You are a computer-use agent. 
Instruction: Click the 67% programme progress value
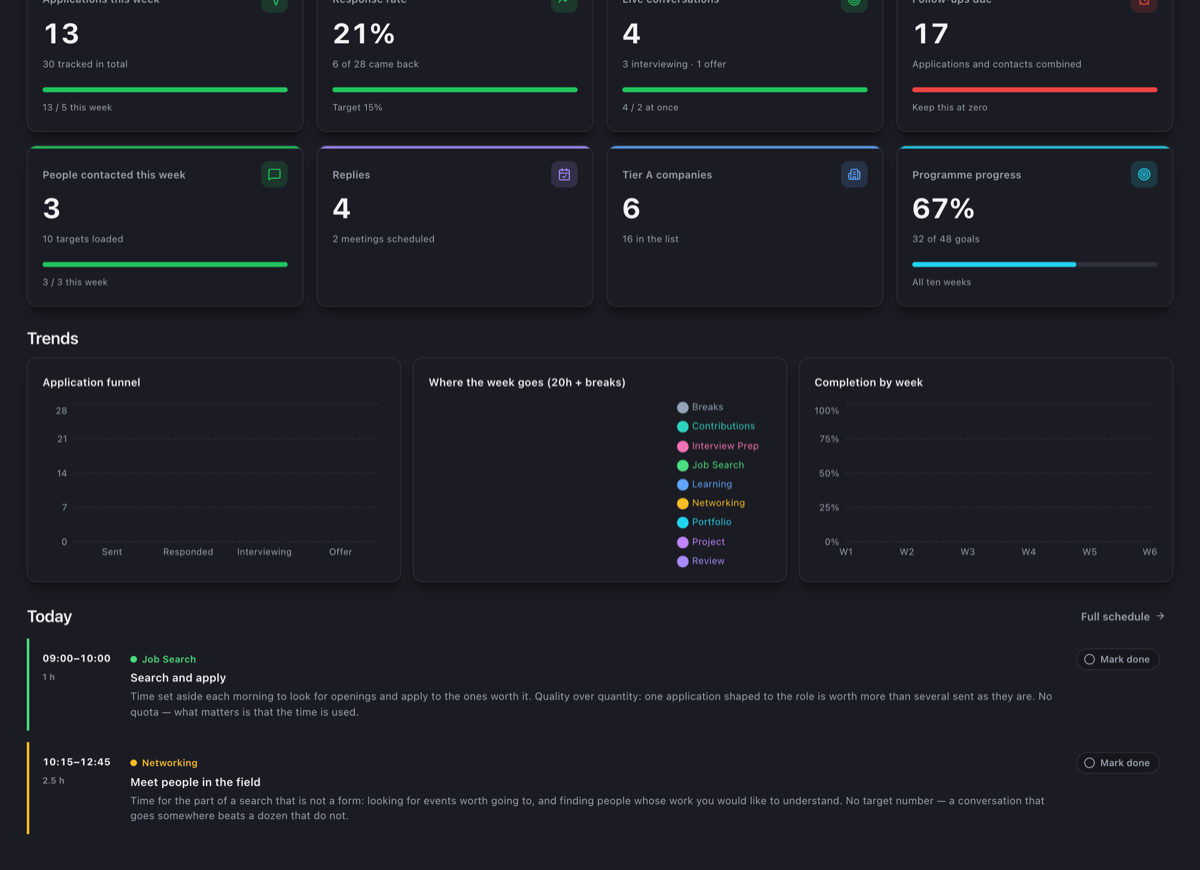[943, 208]
